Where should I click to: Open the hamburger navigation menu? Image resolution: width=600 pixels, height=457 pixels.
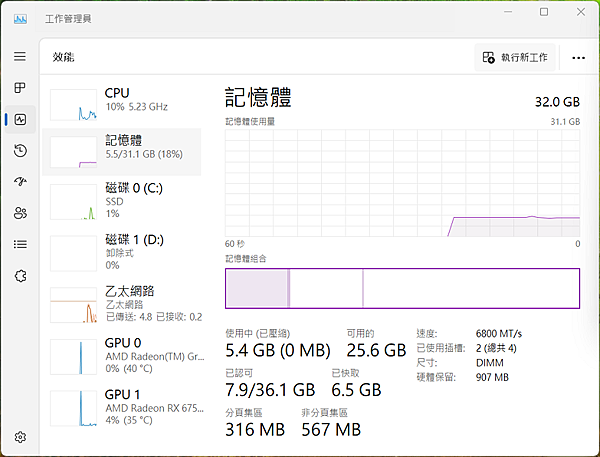pos(20,57)
